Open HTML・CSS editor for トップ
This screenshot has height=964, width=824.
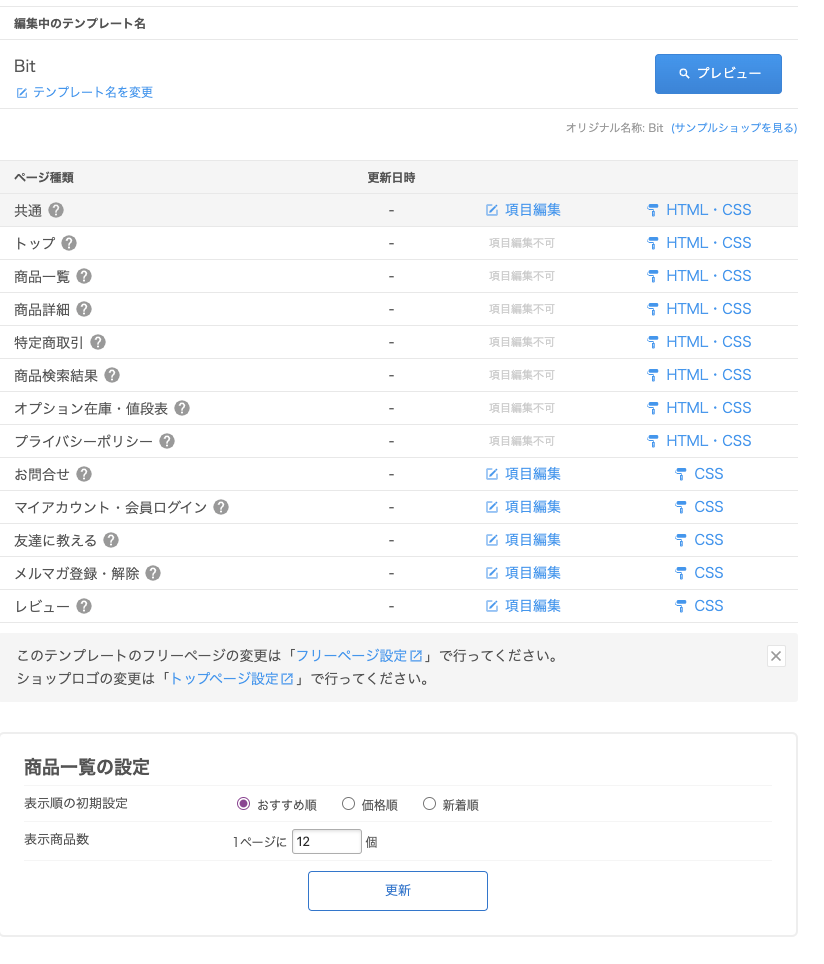point(699,243)
